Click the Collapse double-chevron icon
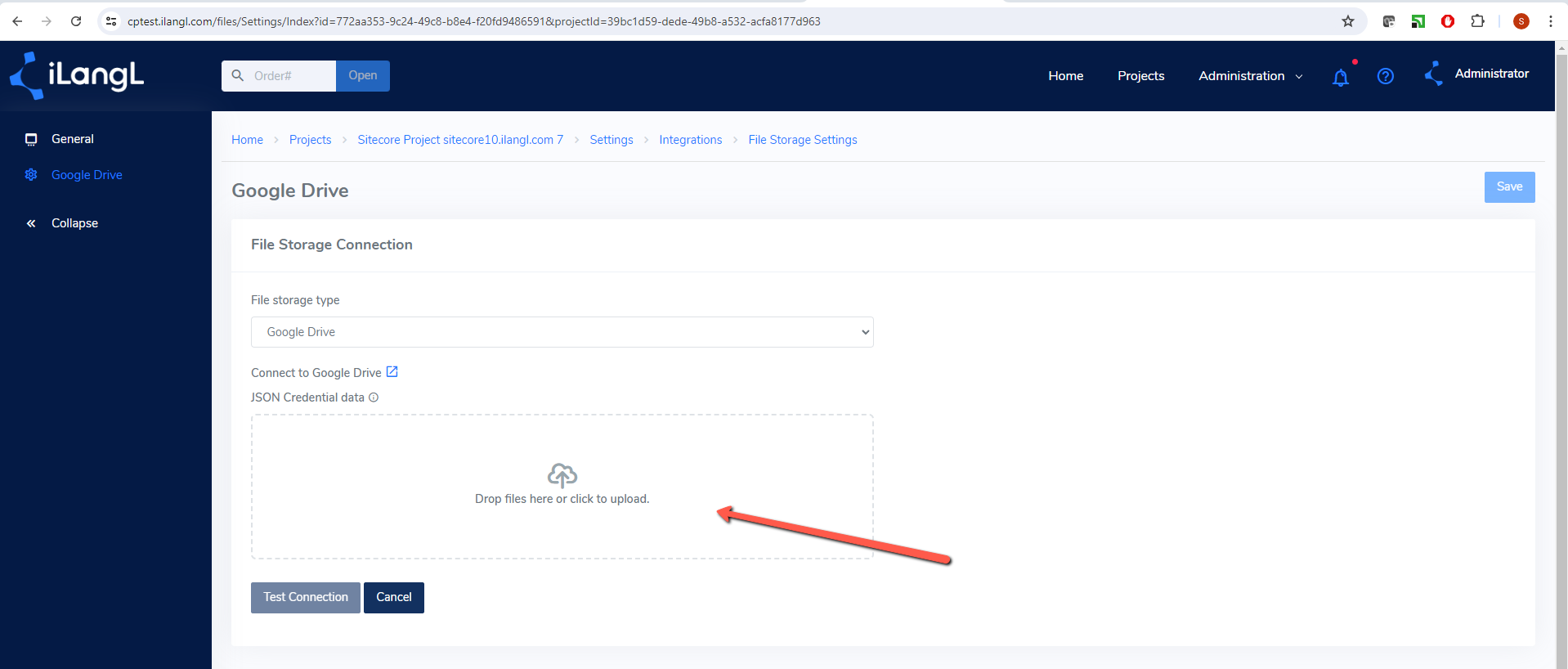 tap(31, 223)
